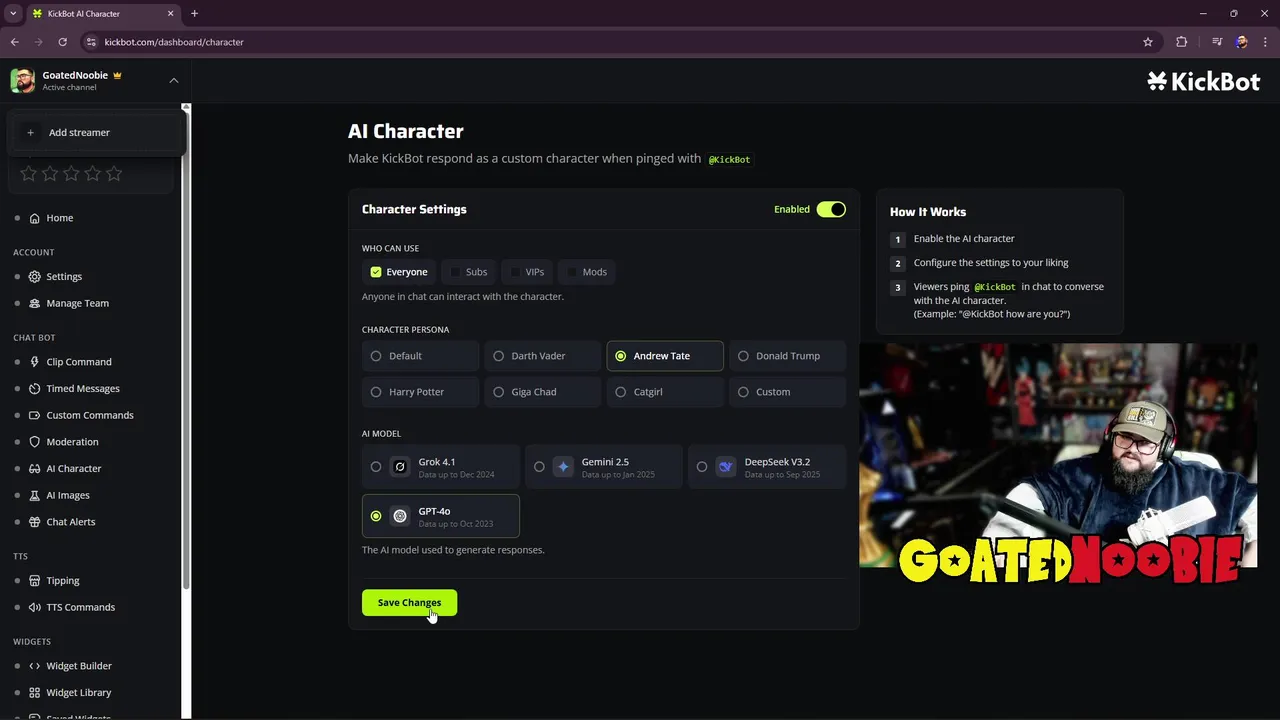The image size is (1280, 720).
Task: Click the Widget Builder code icon
Action: [35, 666]
